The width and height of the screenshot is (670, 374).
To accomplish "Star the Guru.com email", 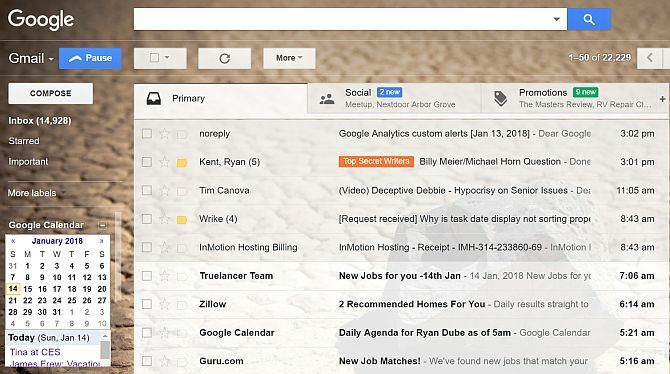I will (x=165, y=361).
